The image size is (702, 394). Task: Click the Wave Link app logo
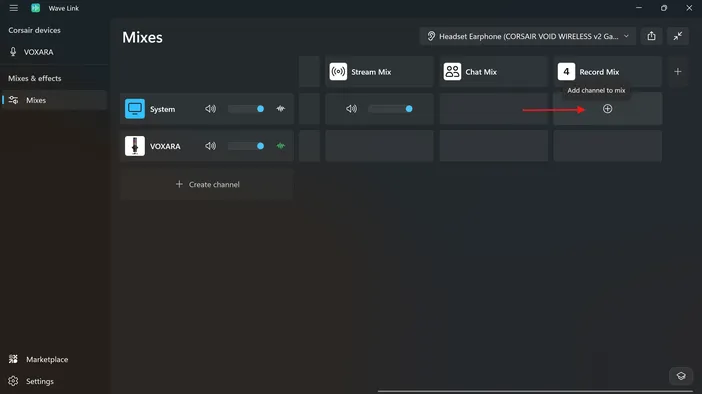point(35,8)
